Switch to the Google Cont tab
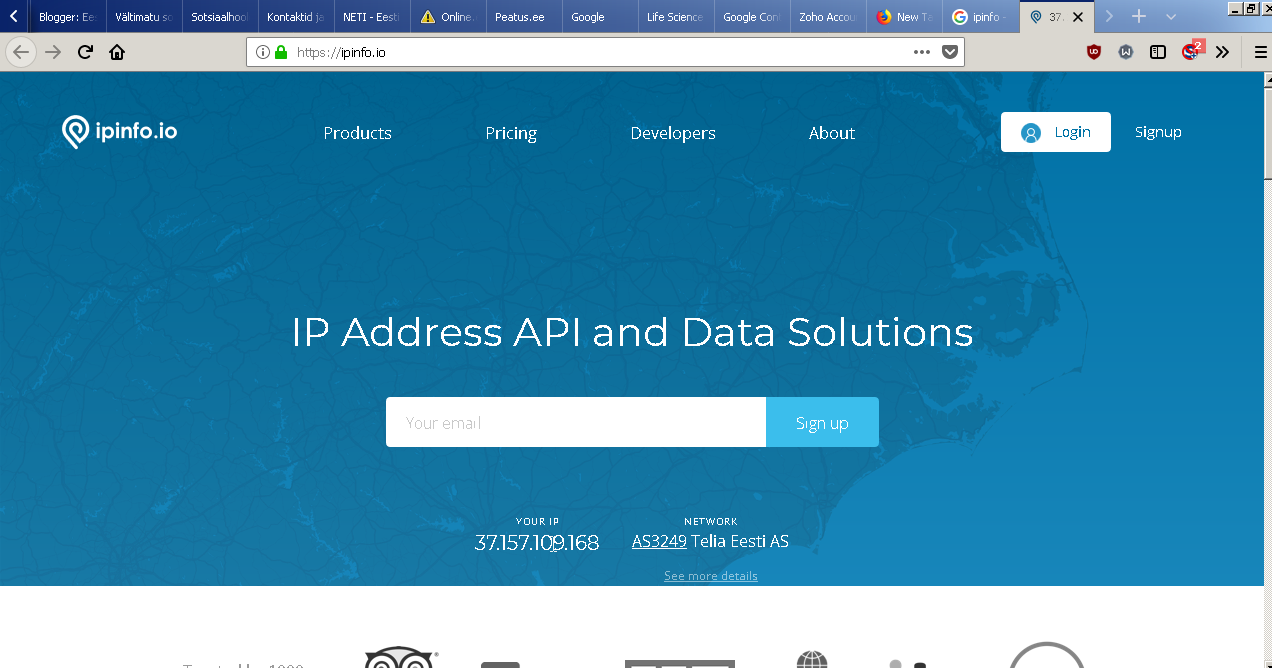This screenshot has width=1272, height=668. tap(751, 17)
